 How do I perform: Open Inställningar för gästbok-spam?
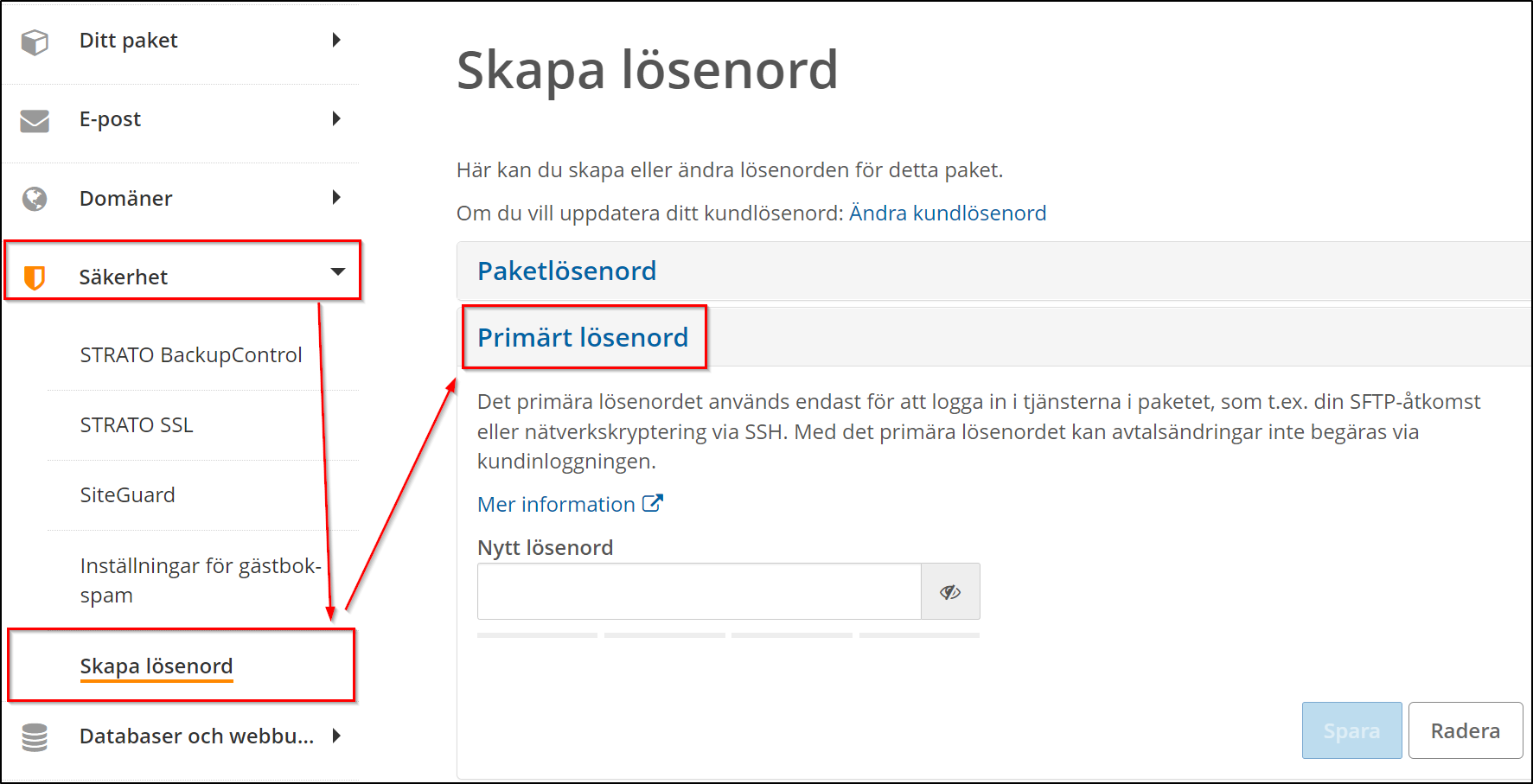[201, 580]
